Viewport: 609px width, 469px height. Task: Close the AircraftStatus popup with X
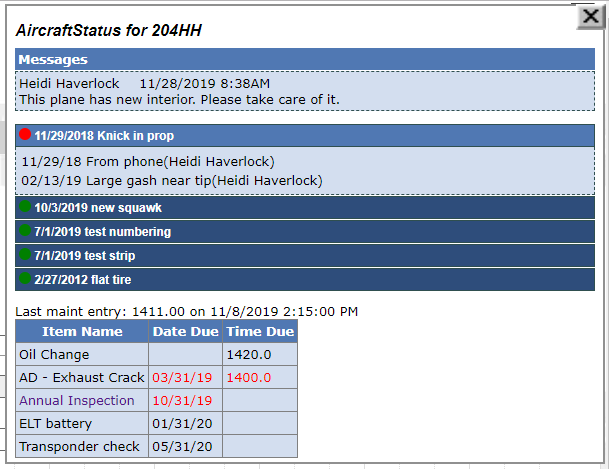click(x=591, y=17)
